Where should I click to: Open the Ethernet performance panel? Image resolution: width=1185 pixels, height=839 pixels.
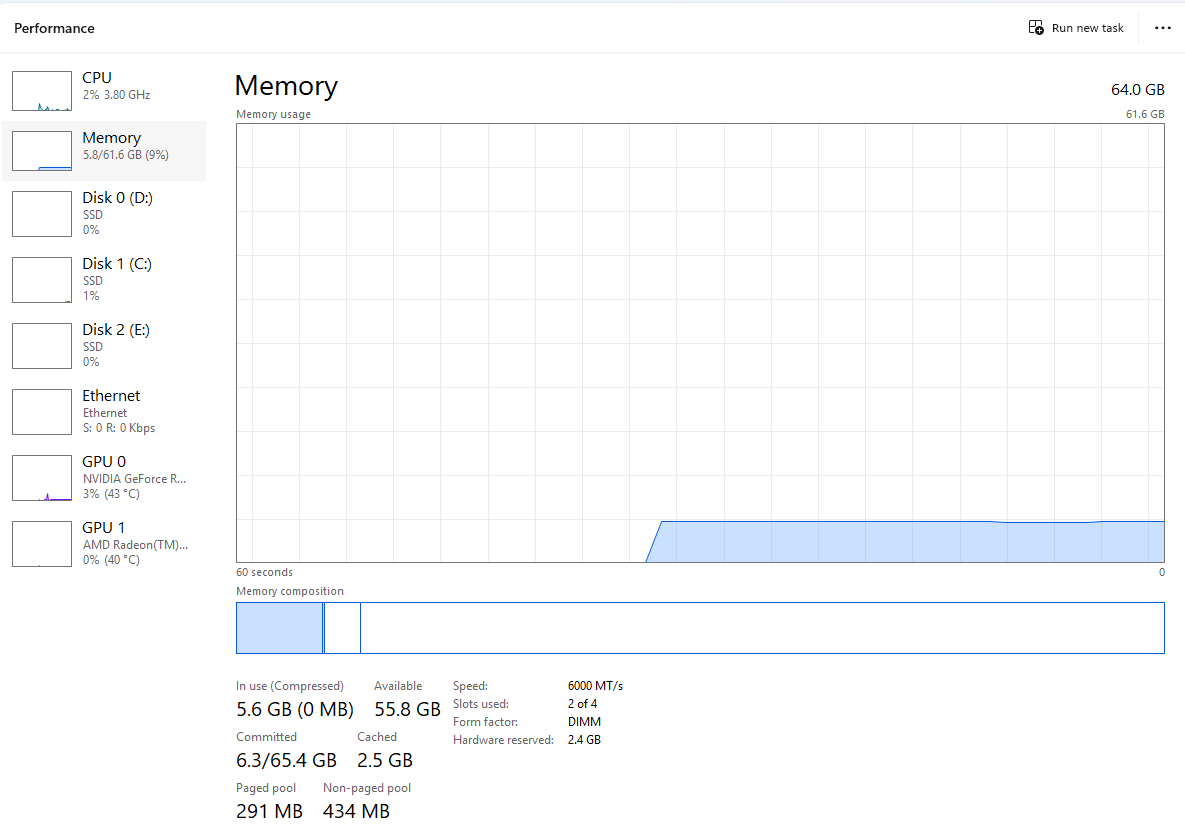tap(41, 412)
